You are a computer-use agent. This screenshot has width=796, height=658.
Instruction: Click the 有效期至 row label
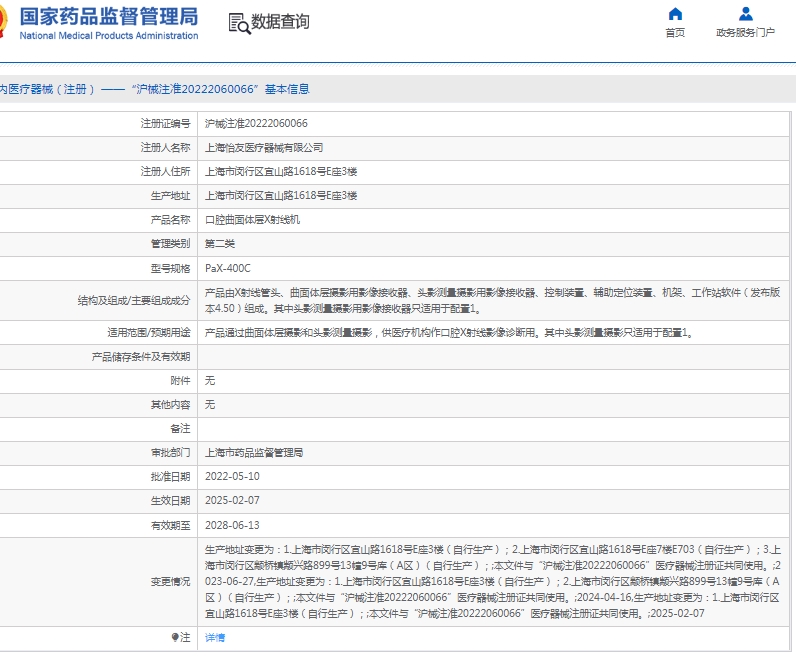click(x=171, y=525)
